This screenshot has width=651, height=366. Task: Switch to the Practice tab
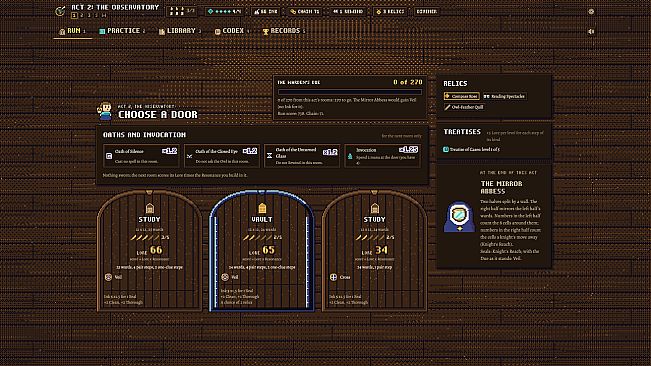coord(122,31)
